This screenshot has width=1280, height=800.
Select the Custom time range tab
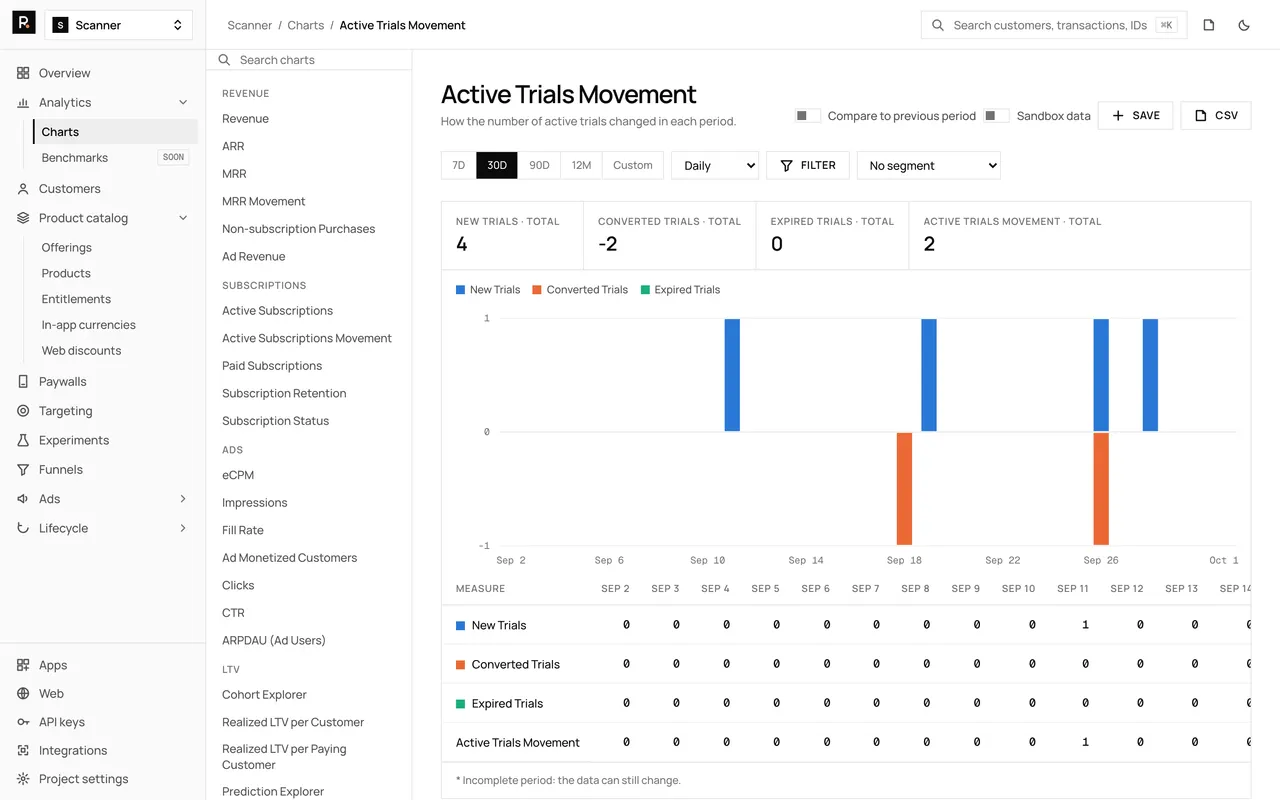(x=633, y=165)
